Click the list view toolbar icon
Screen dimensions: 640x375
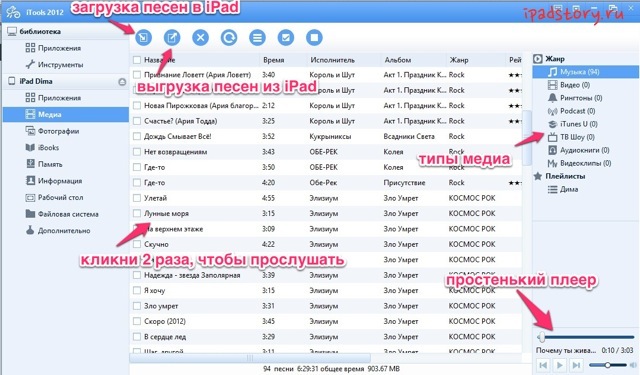(x=257, y=38)
